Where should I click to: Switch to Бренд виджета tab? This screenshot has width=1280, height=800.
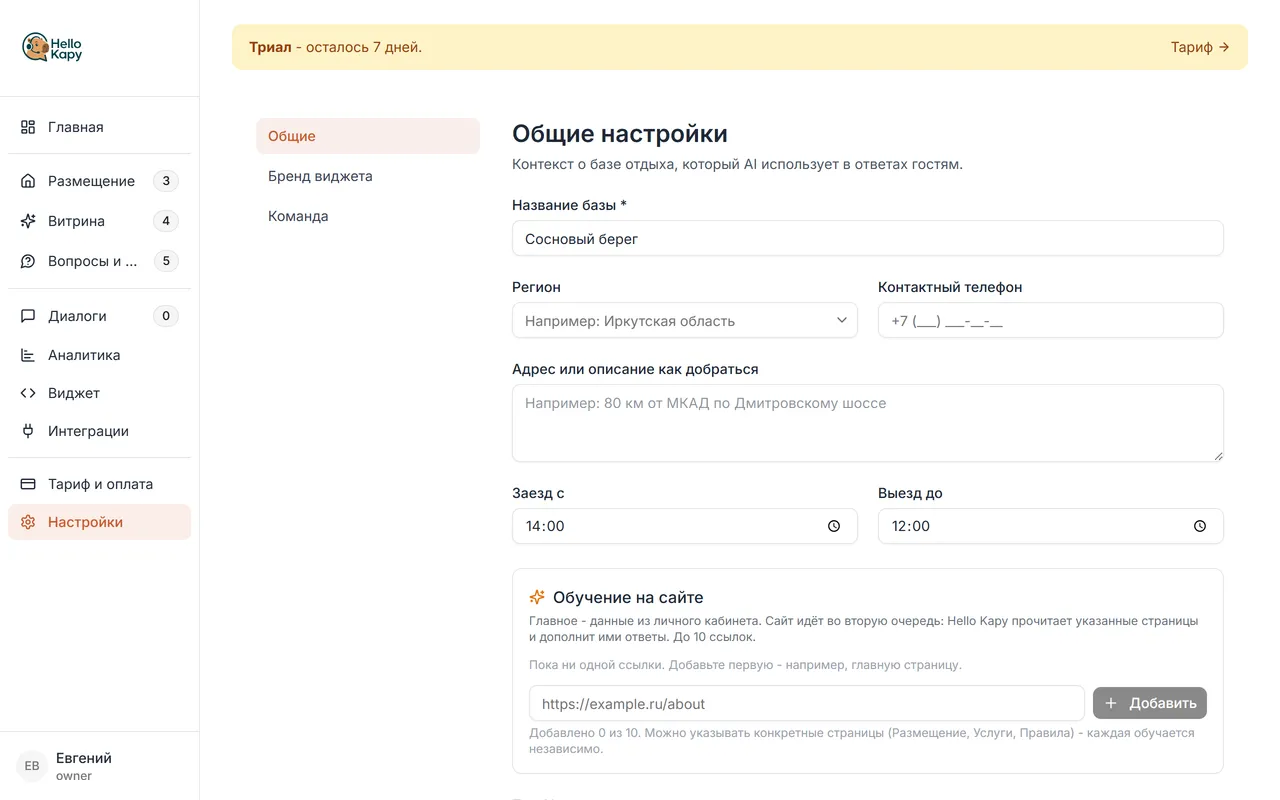pyautogui.click(x=368, y=176)
